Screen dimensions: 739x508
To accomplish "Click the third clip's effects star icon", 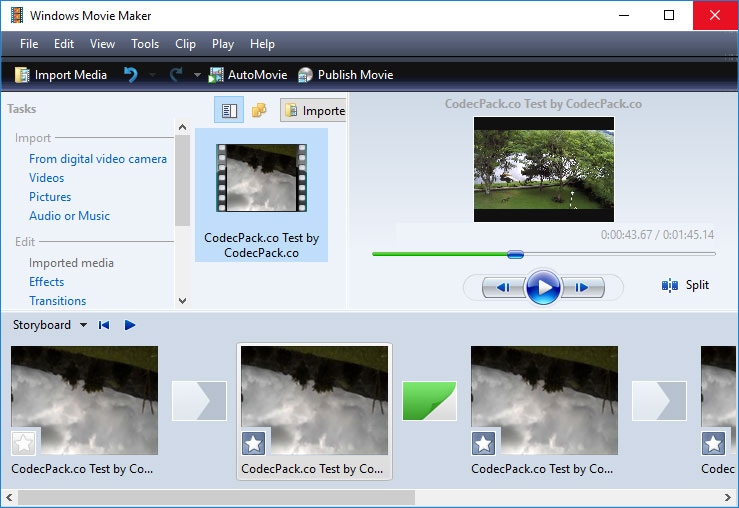I will click(x=484, y=443).
